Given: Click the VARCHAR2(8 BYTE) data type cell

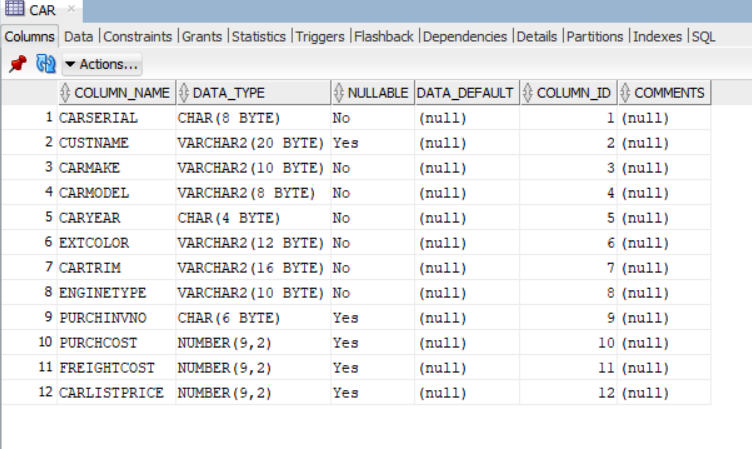Looking at the screenshot, I should click(x=253, y=193).
